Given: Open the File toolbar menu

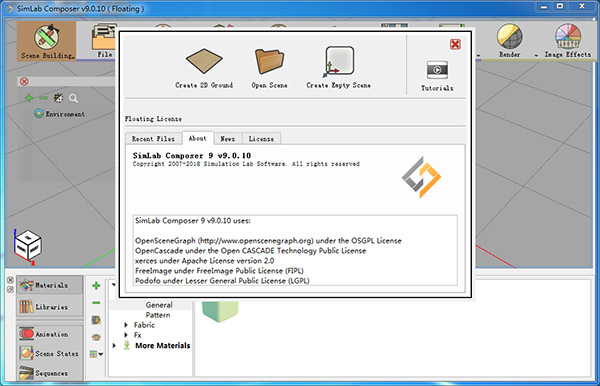Looking at the screenshot, I should pyautogui.click(x=104, y=41).
